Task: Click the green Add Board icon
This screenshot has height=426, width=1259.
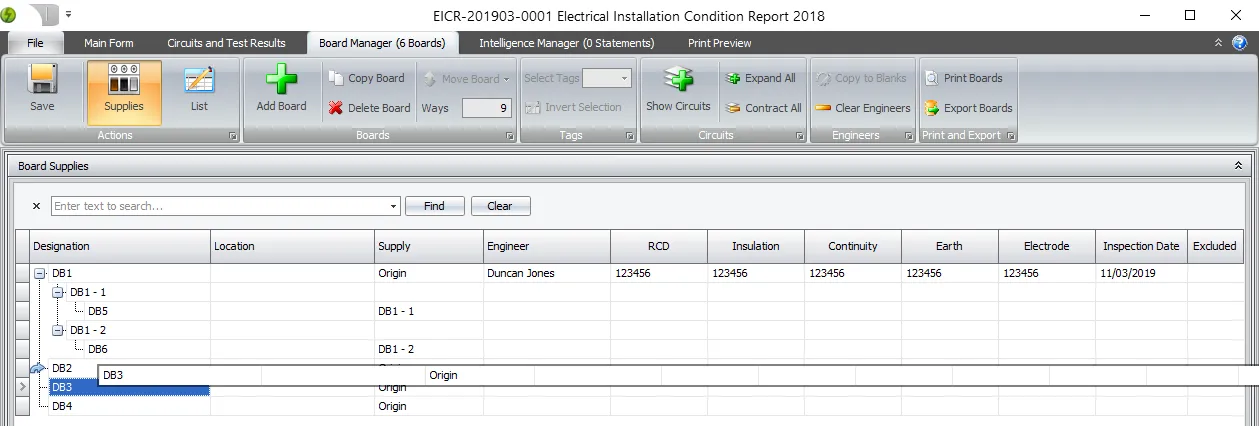Action: coord(281,81)
